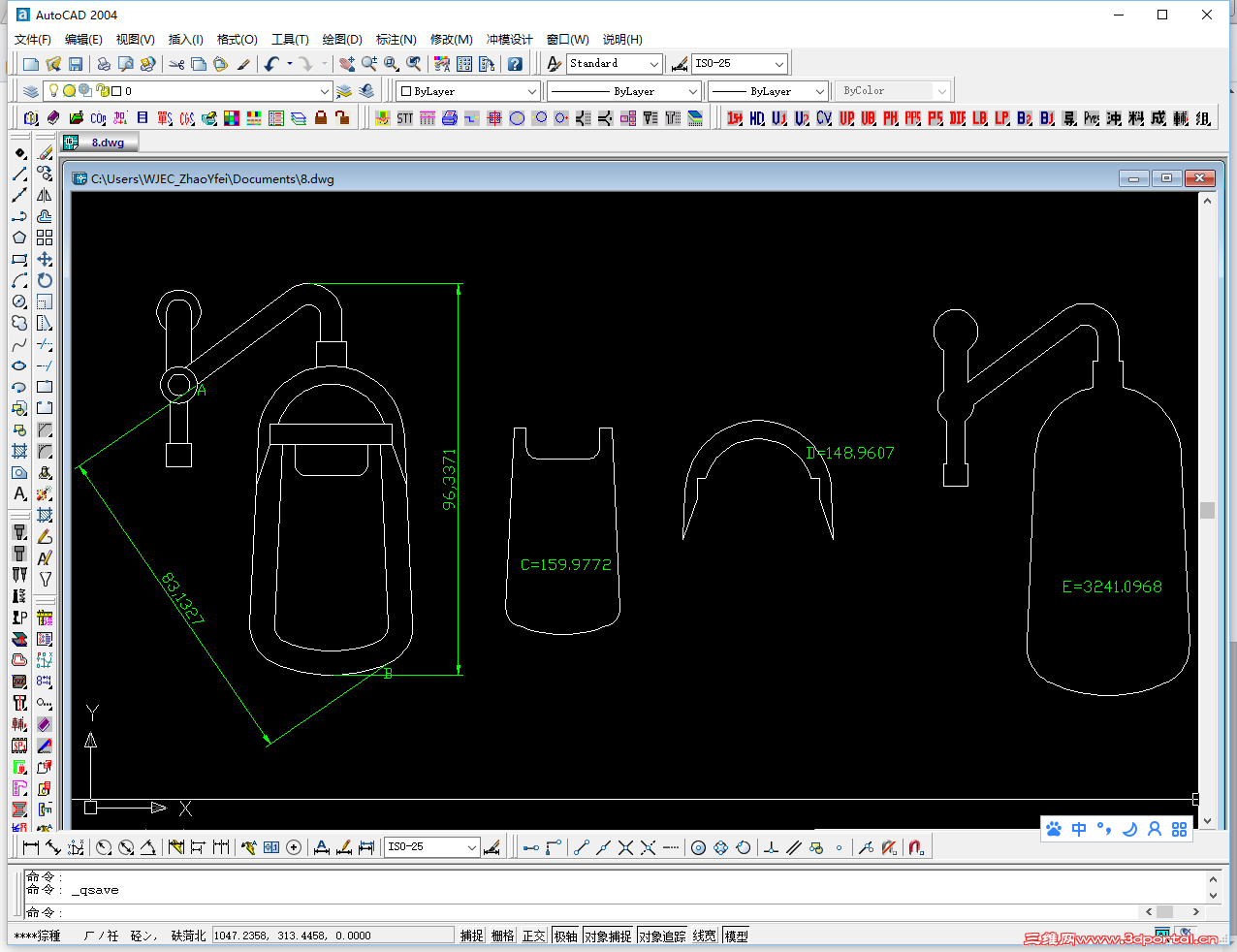Toggle 栅格 grid display in status bar
The image size is (1237, 952).
tap(502, 936)
